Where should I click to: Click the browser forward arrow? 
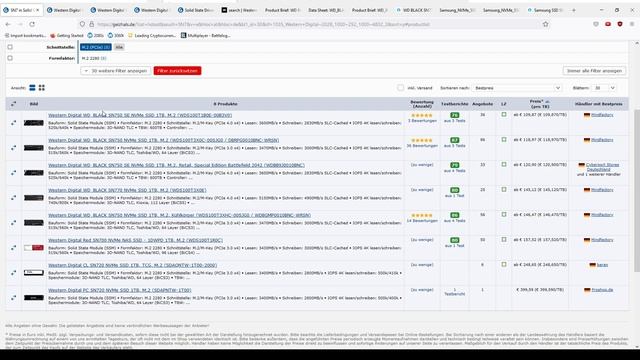pos(20,24)
